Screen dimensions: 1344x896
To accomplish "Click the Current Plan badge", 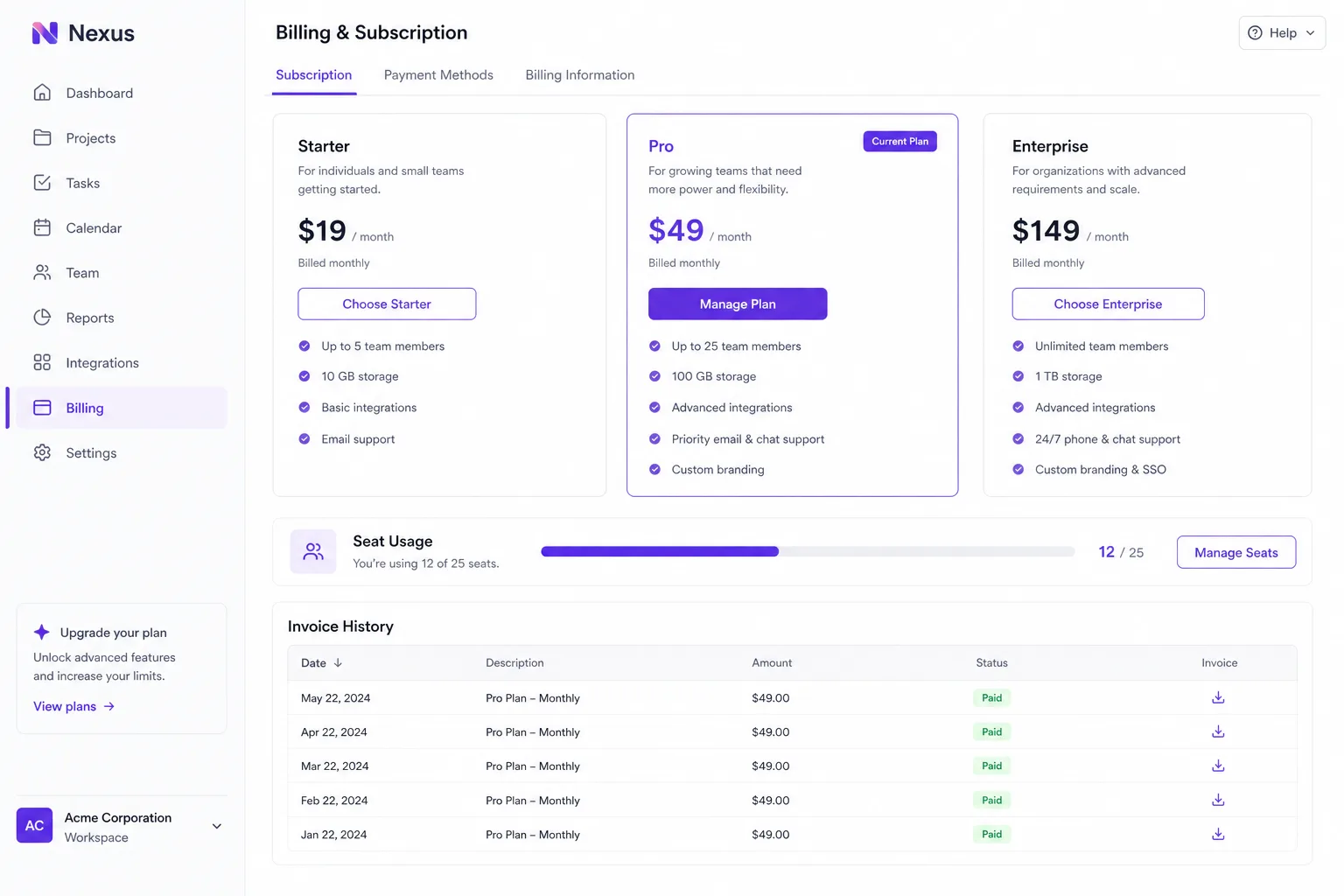I will tap(900, 141).
